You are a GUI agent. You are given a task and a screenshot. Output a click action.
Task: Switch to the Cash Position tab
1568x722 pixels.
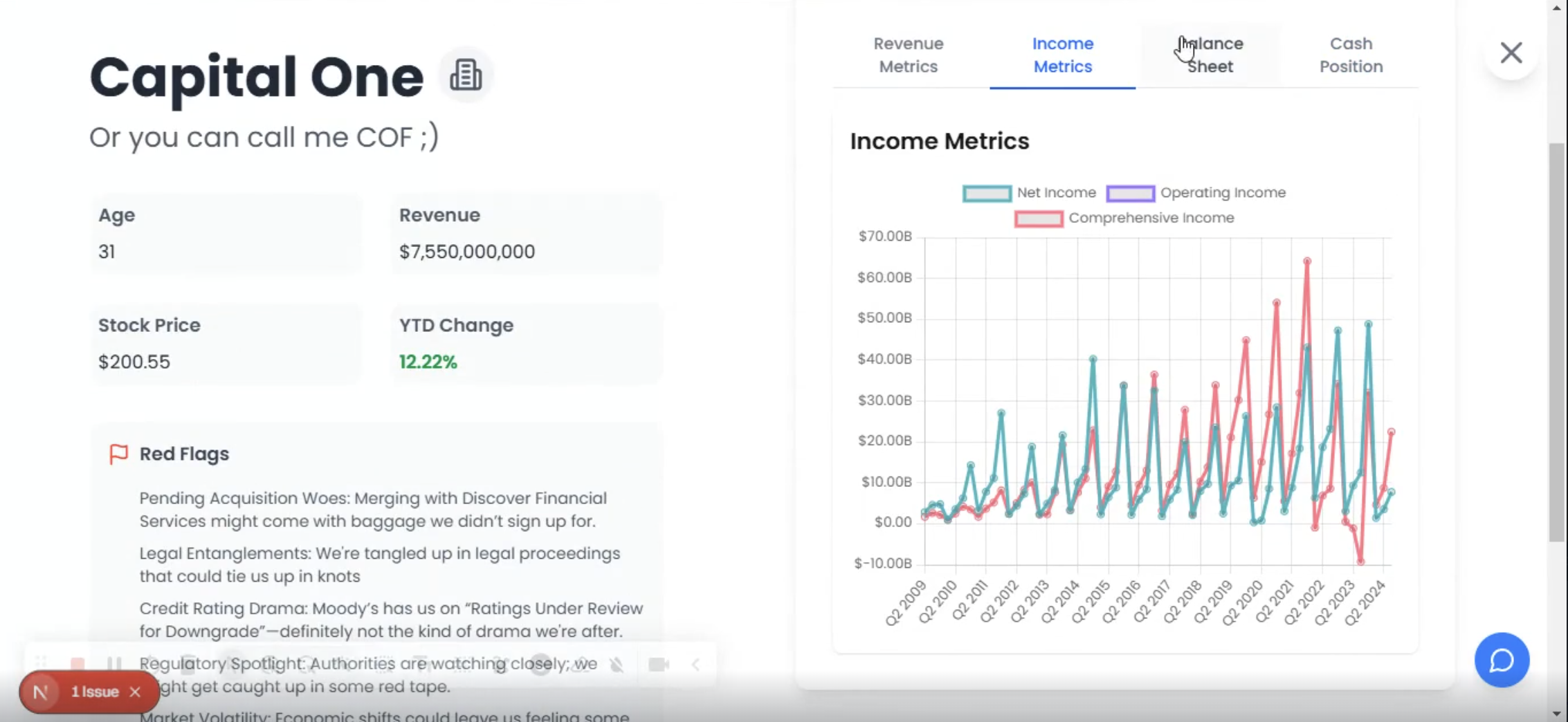pyautogui.click(x=1351, y=55)
